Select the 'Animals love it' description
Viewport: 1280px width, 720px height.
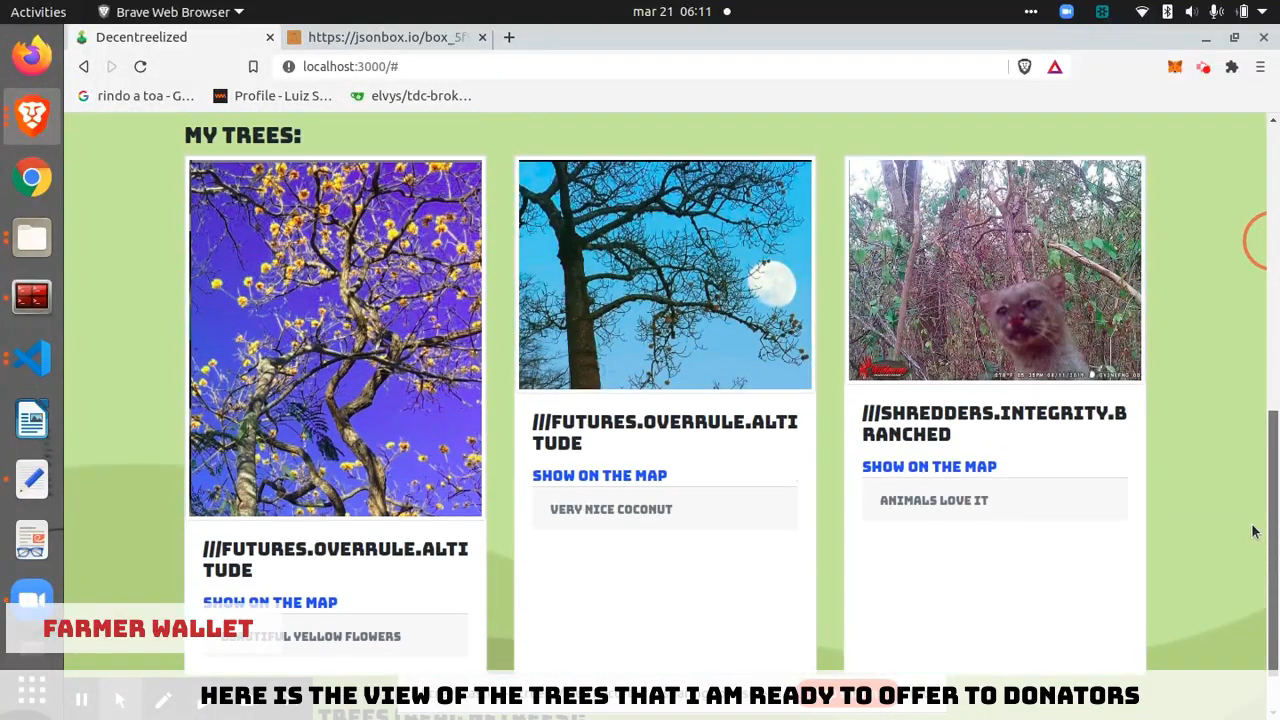(x=934, y=501)
